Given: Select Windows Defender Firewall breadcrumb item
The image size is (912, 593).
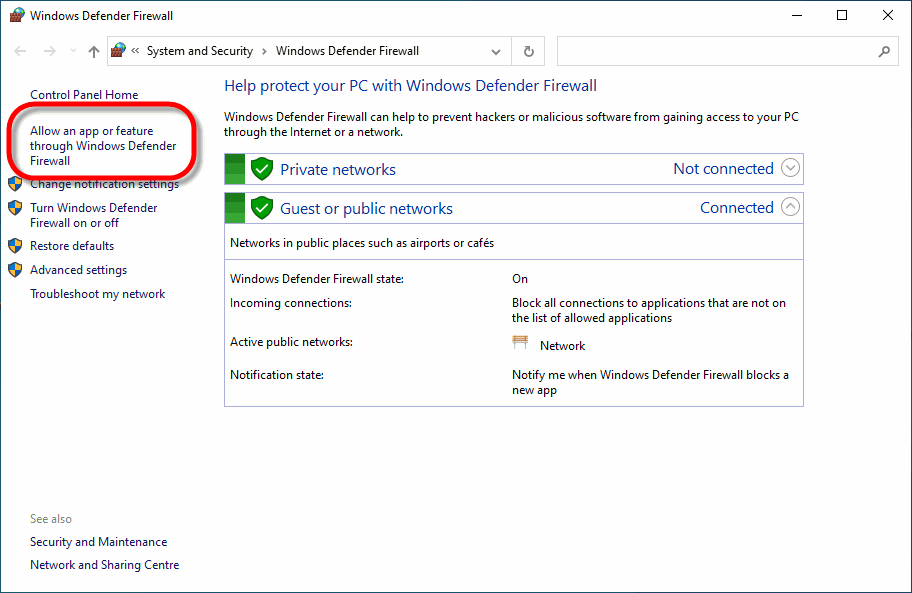Looking at the screenshot, I should pyautogui.click(x=347, y=51).
